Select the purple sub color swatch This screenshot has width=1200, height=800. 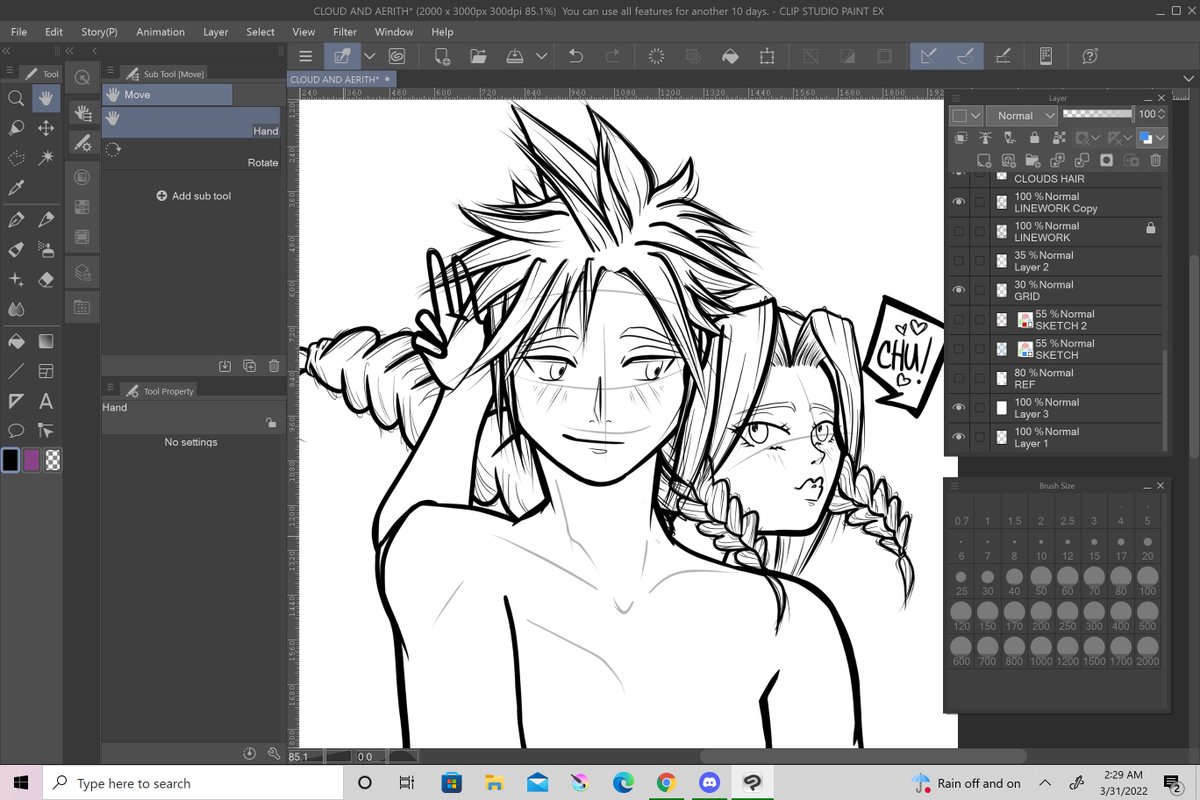pos(31,460)
